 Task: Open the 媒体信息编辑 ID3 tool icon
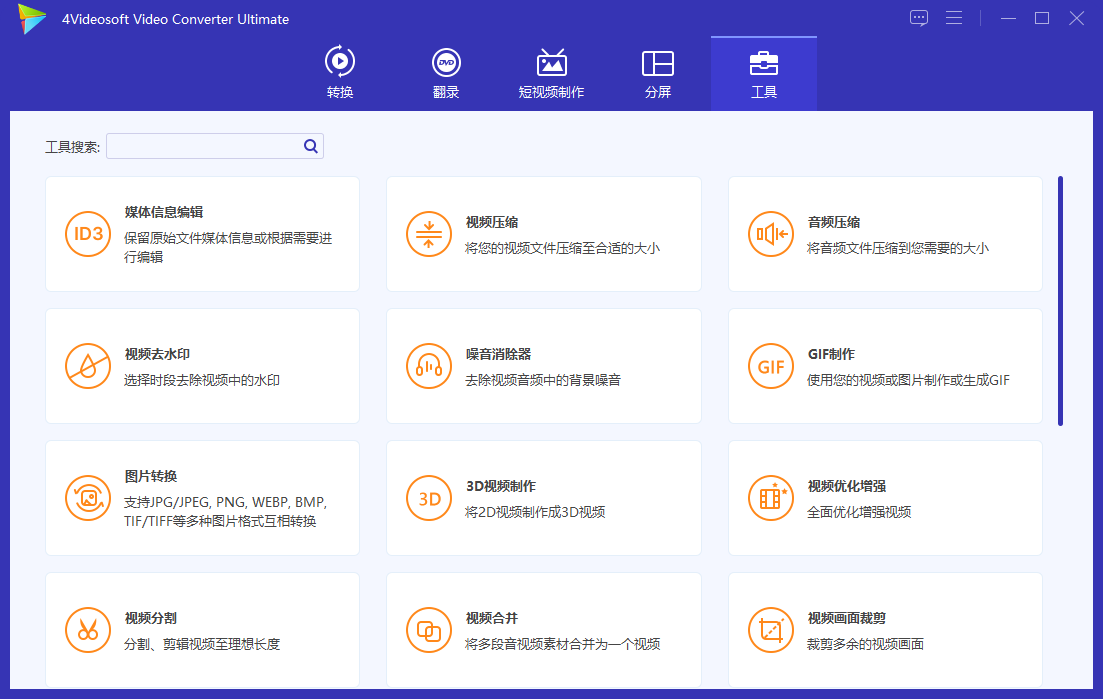[88, 234]
